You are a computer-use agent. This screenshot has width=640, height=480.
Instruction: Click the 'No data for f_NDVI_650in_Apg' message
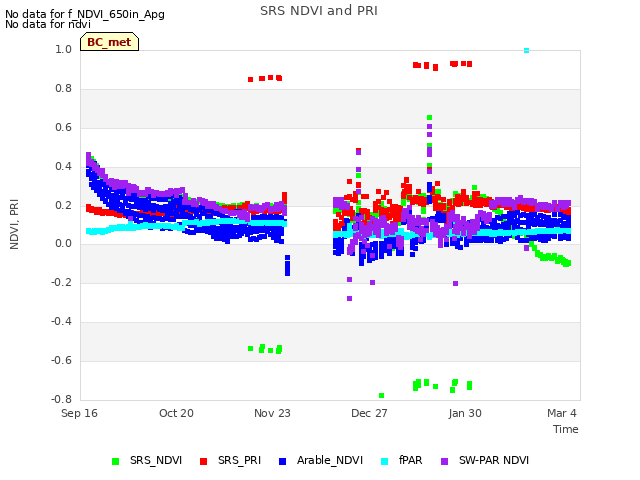(x=85, y=14)
